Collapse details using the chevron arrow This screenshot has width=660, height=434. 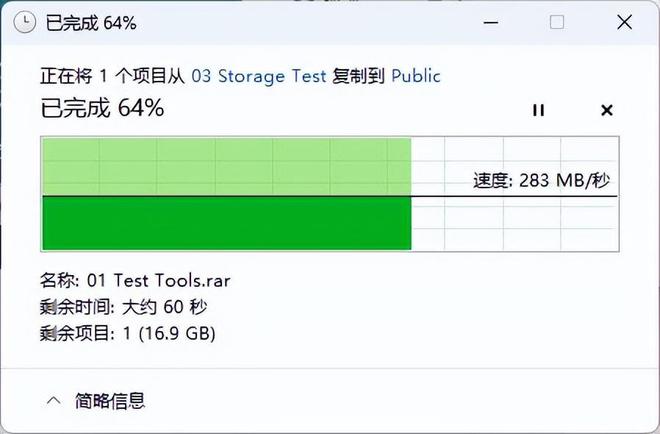pos(53,401)
